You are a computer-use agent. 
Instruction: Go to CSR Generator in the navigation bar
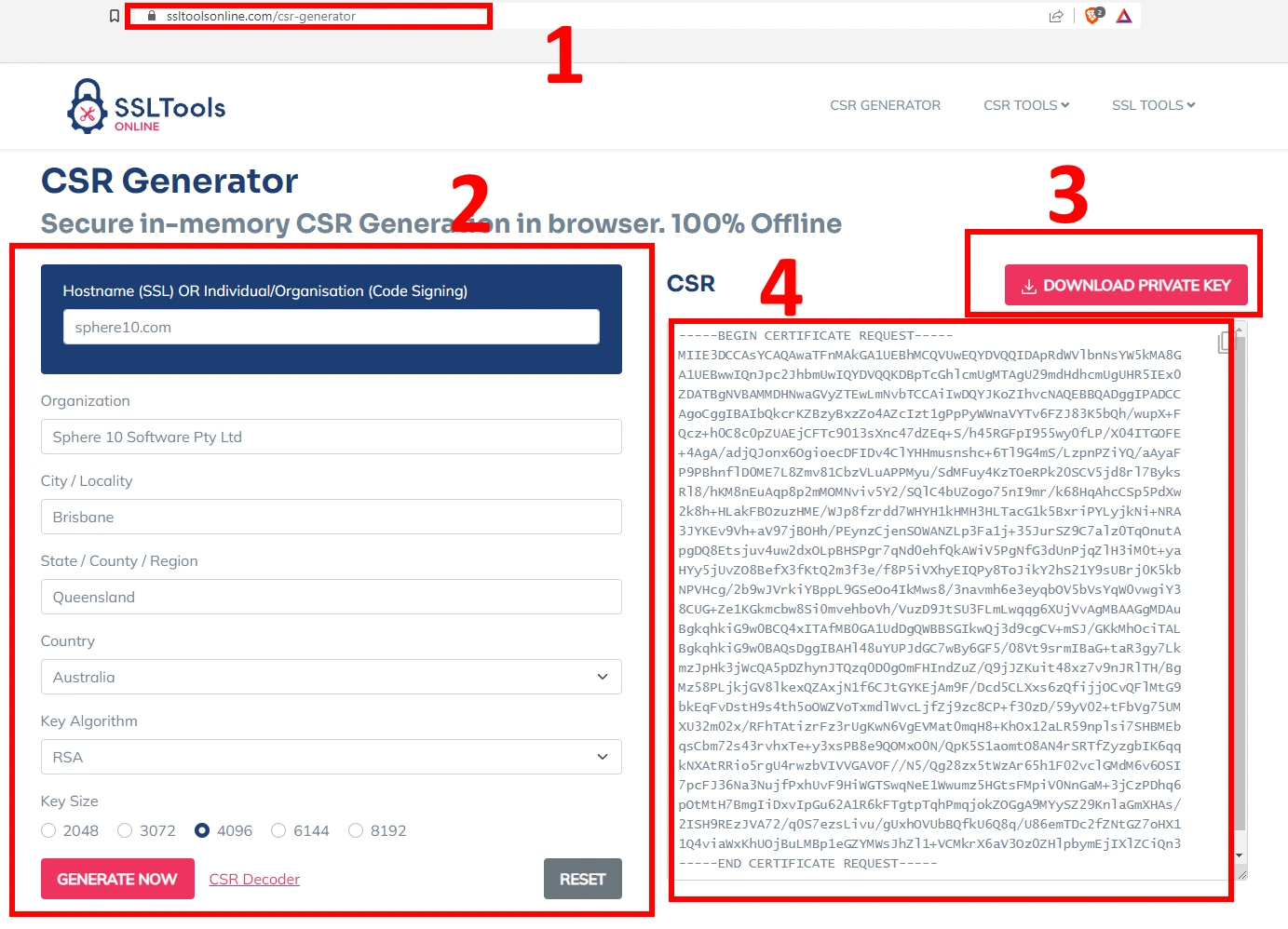click(x=885, y=105)
